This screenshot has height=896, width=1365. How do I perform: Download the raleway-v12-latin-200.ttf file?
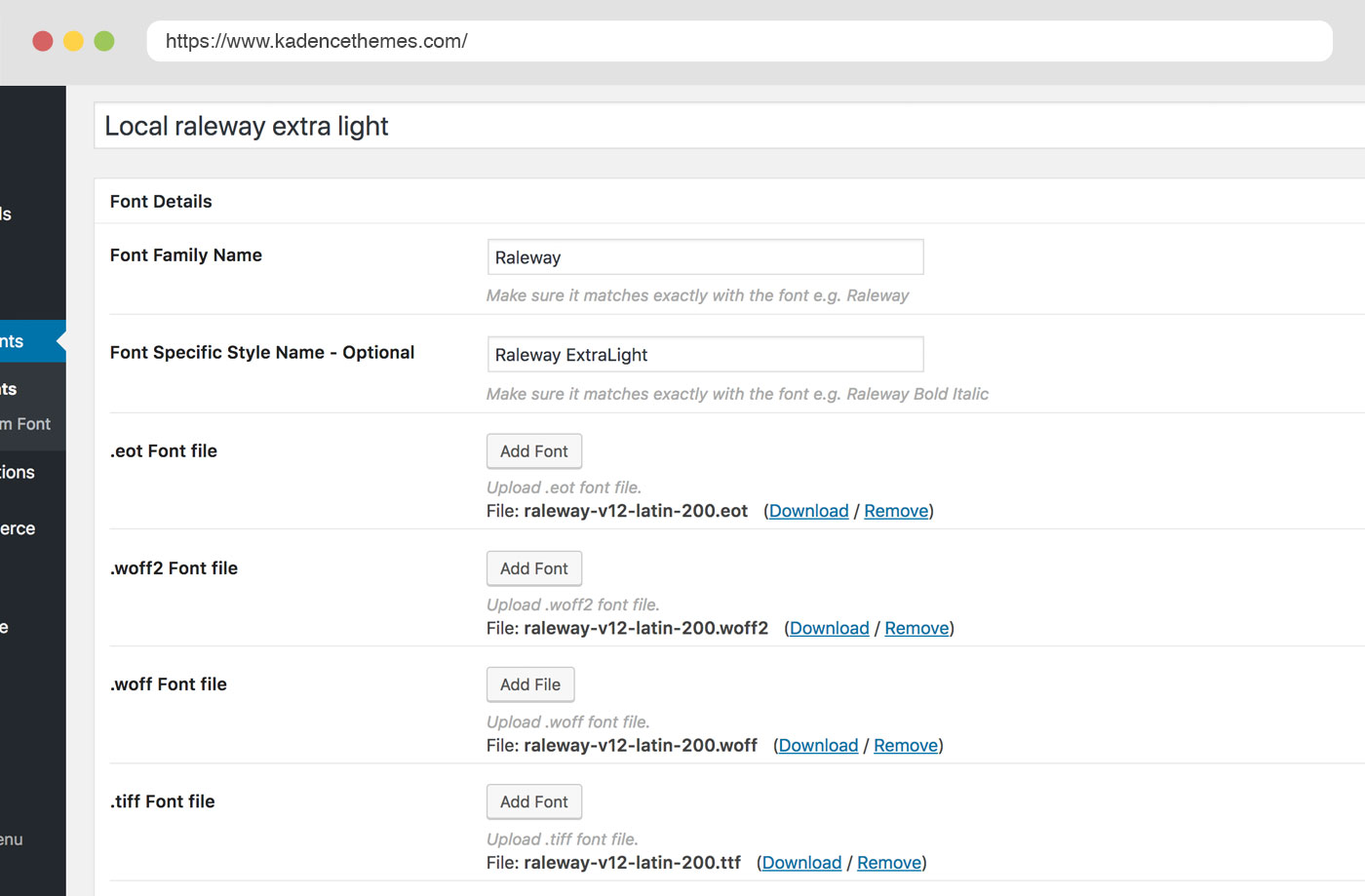(x=801, y=863)
